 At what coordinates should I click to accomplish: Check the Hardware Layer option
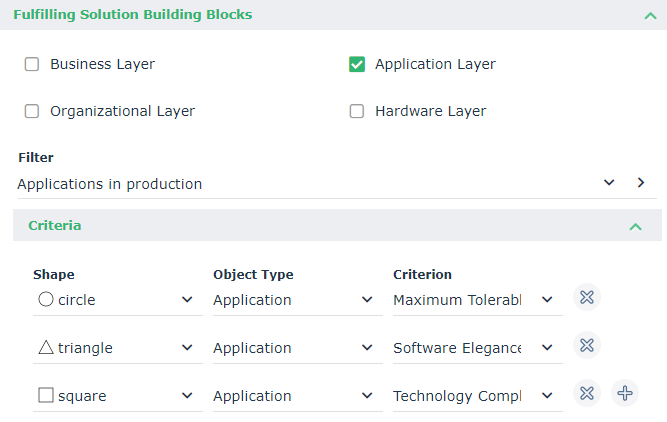(357, 111)
